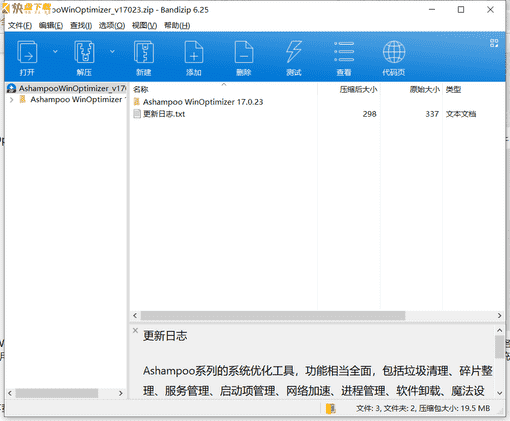Open the 帮助(H) menu
510x421 pixels.
click(x=177, y=25)
